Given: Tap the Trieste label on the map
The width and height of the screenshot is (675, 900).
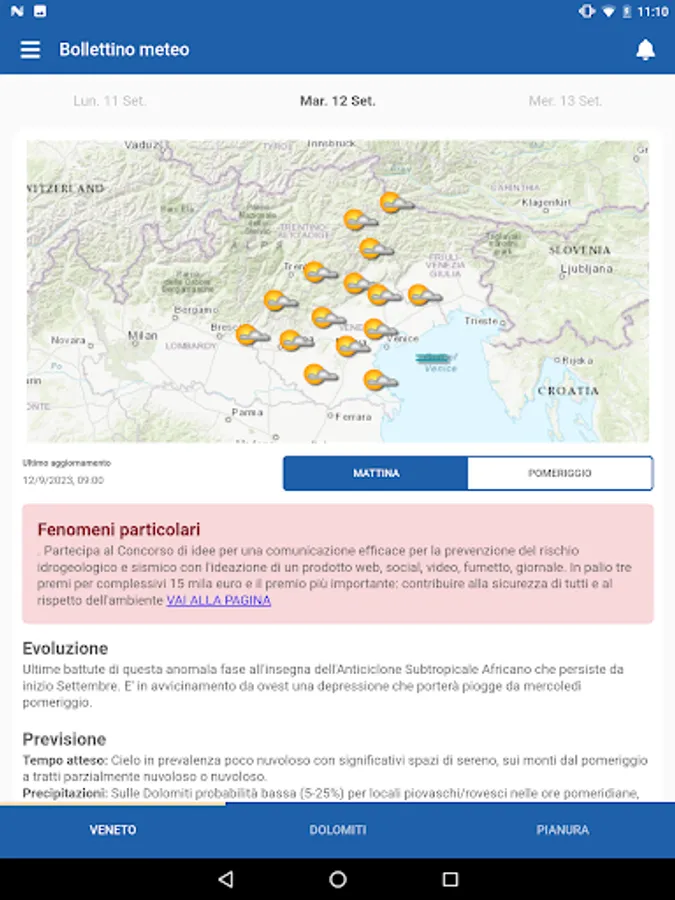Looking at the screenshot, I should point(481,320).
